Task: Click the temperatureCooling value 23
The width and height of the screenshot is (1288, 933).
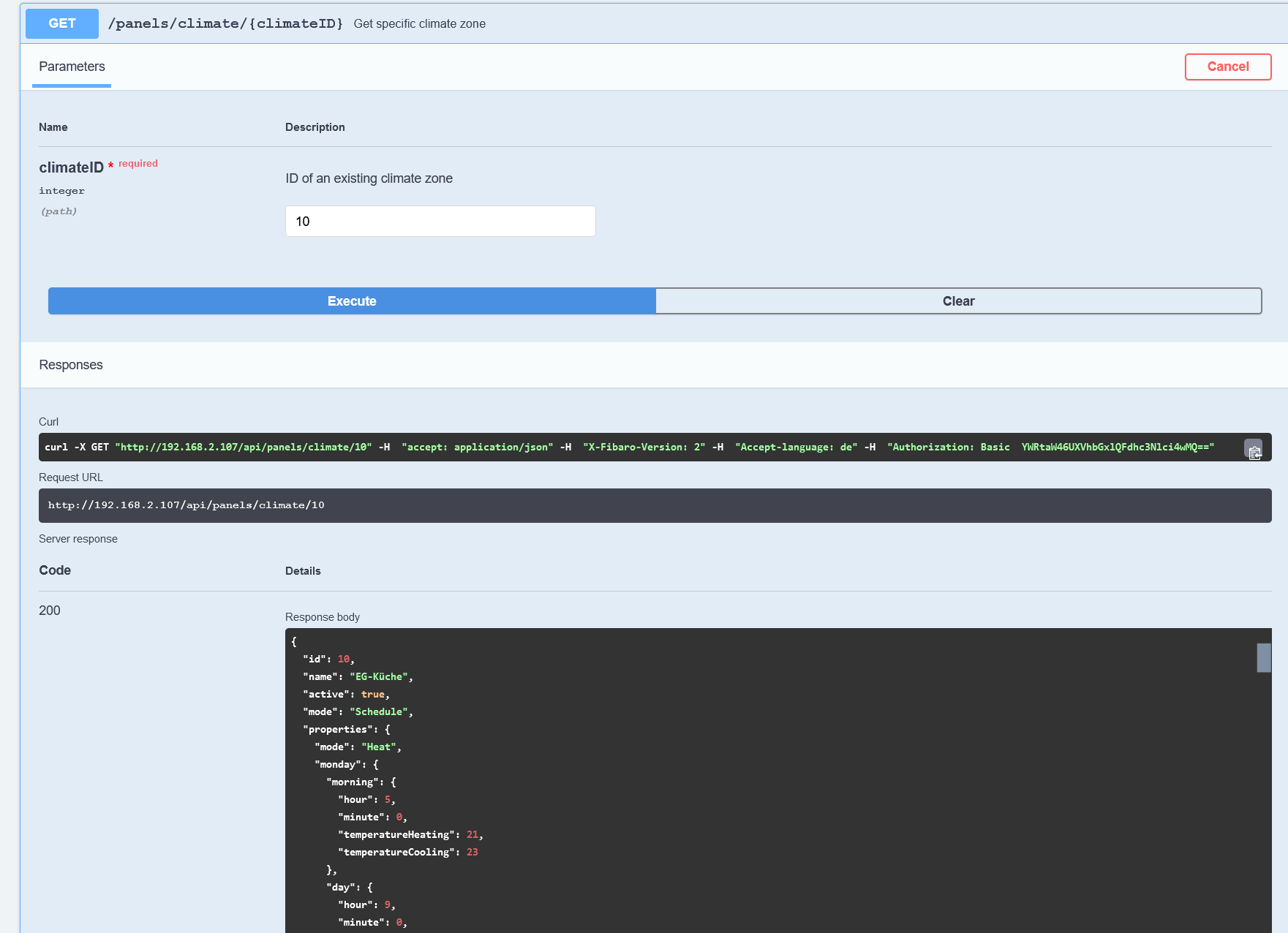Action: (x=472, y=853)
